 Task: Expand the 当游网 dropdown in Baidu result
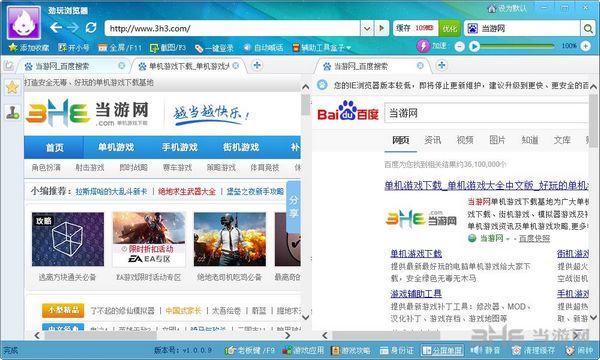point(508,239)
